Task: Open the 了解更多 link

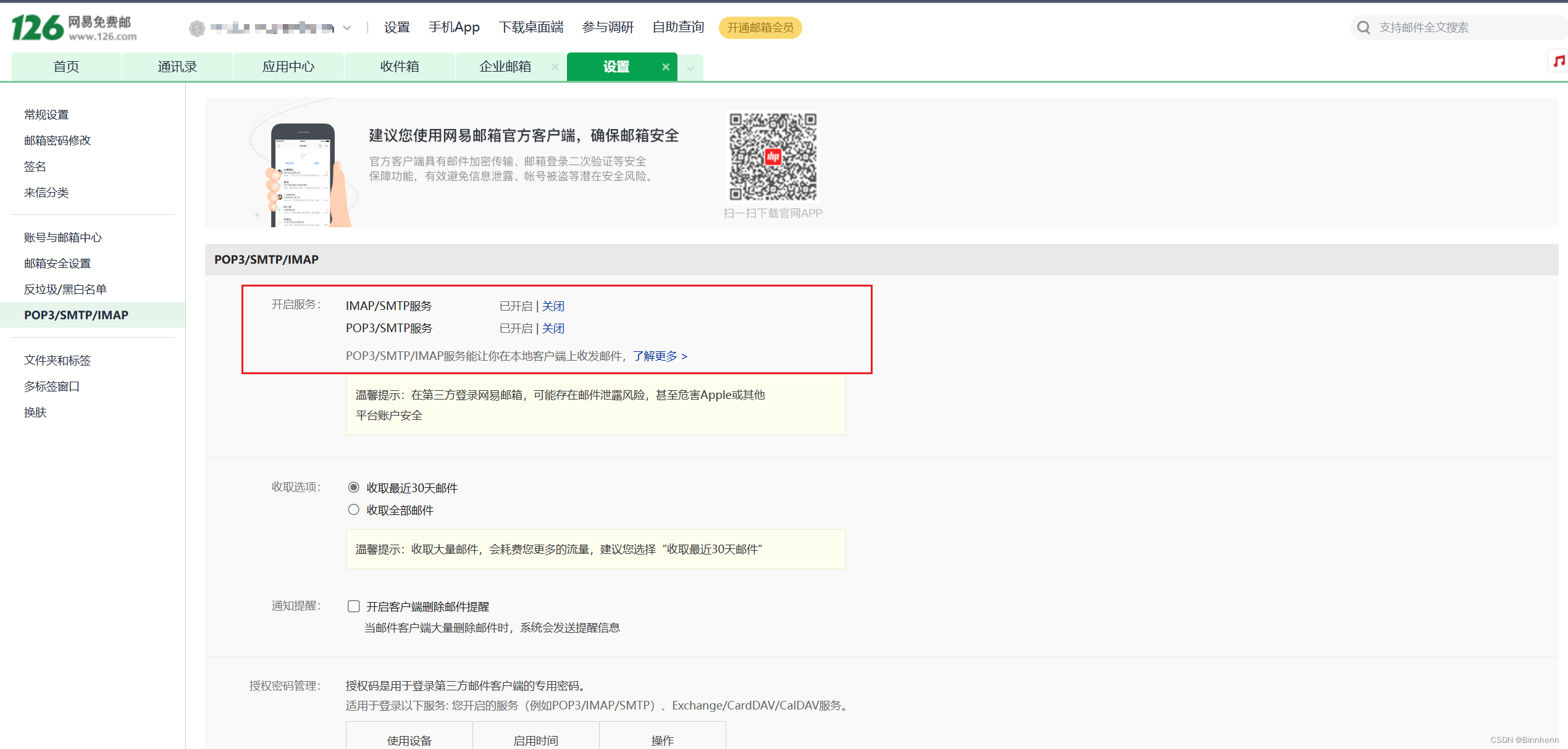Action: [656, 356]
